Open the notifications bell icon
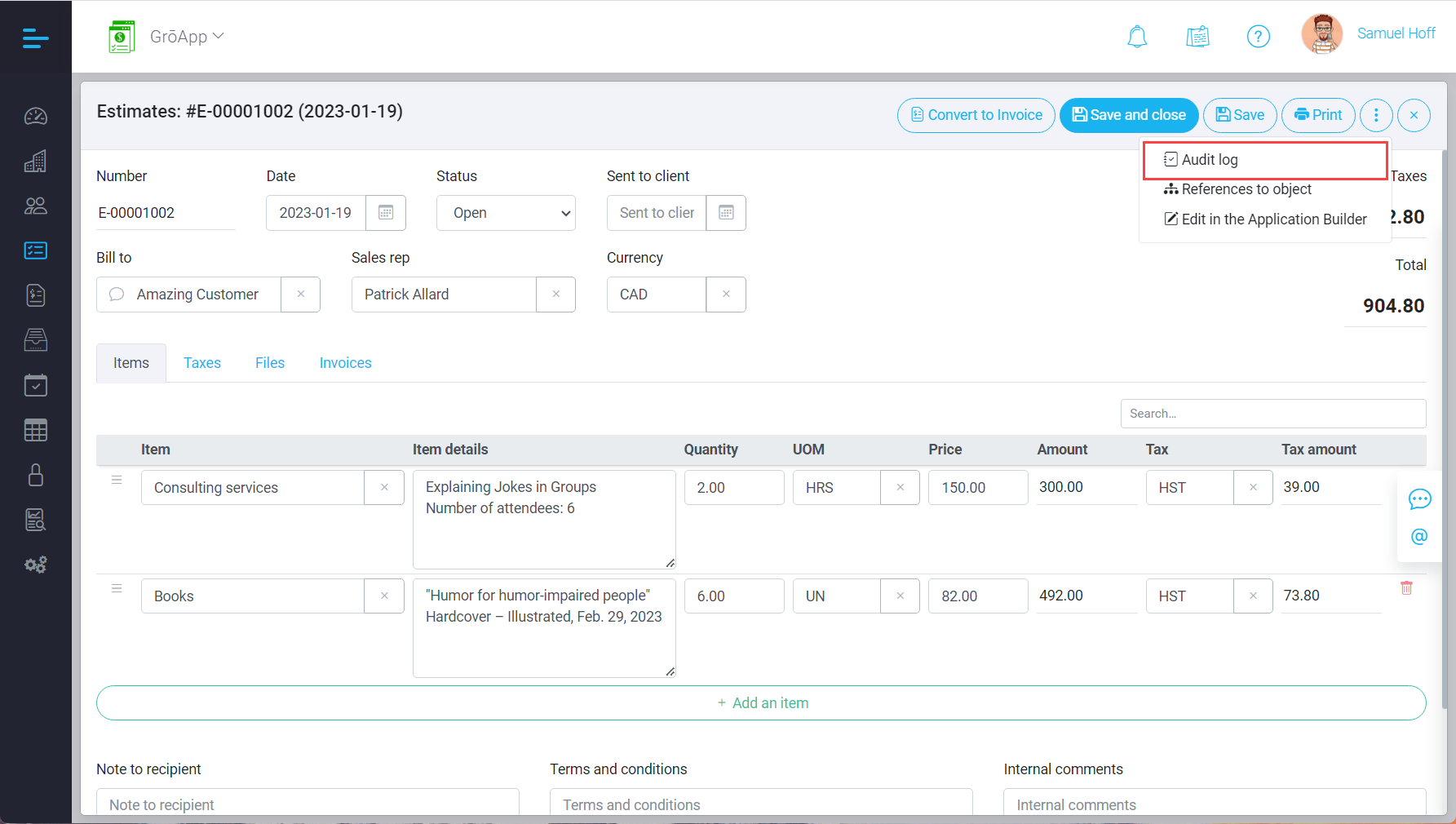 pos(1137,37)
